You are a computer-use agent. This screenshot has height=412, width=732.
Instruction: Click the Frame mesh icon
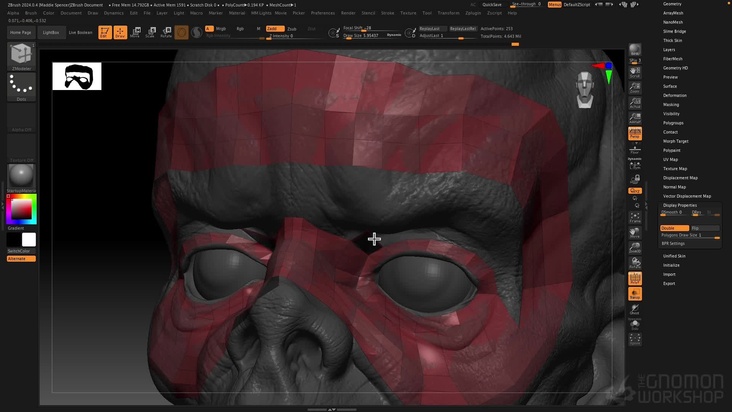click(x=635, y=217)
